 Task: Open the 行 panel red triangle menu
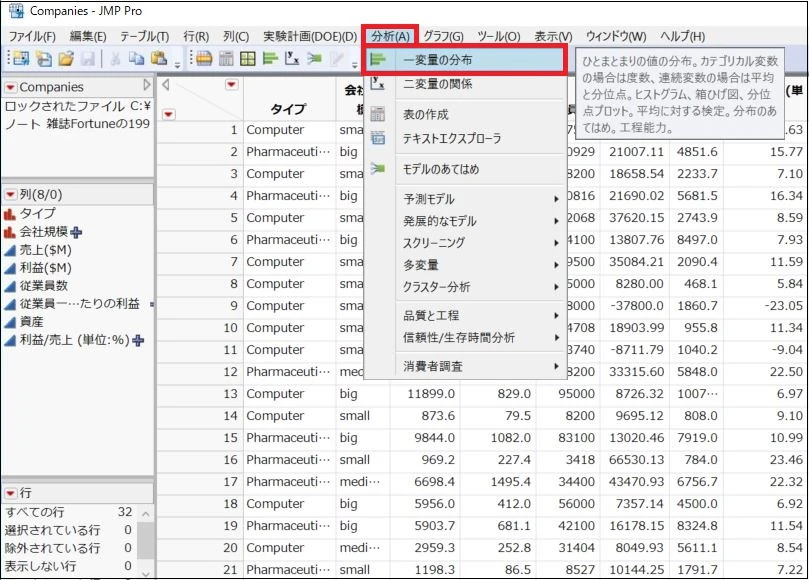point(10,493)
